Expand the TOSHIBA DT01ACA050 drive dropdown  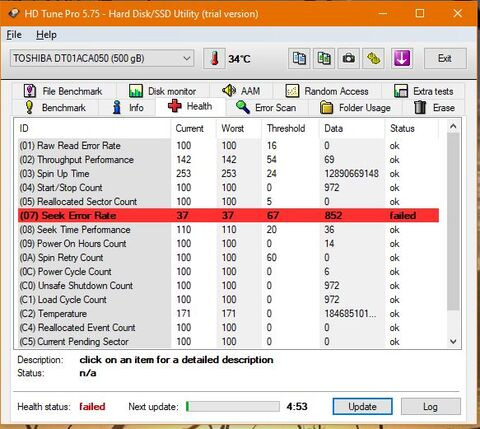pos(102,59)
